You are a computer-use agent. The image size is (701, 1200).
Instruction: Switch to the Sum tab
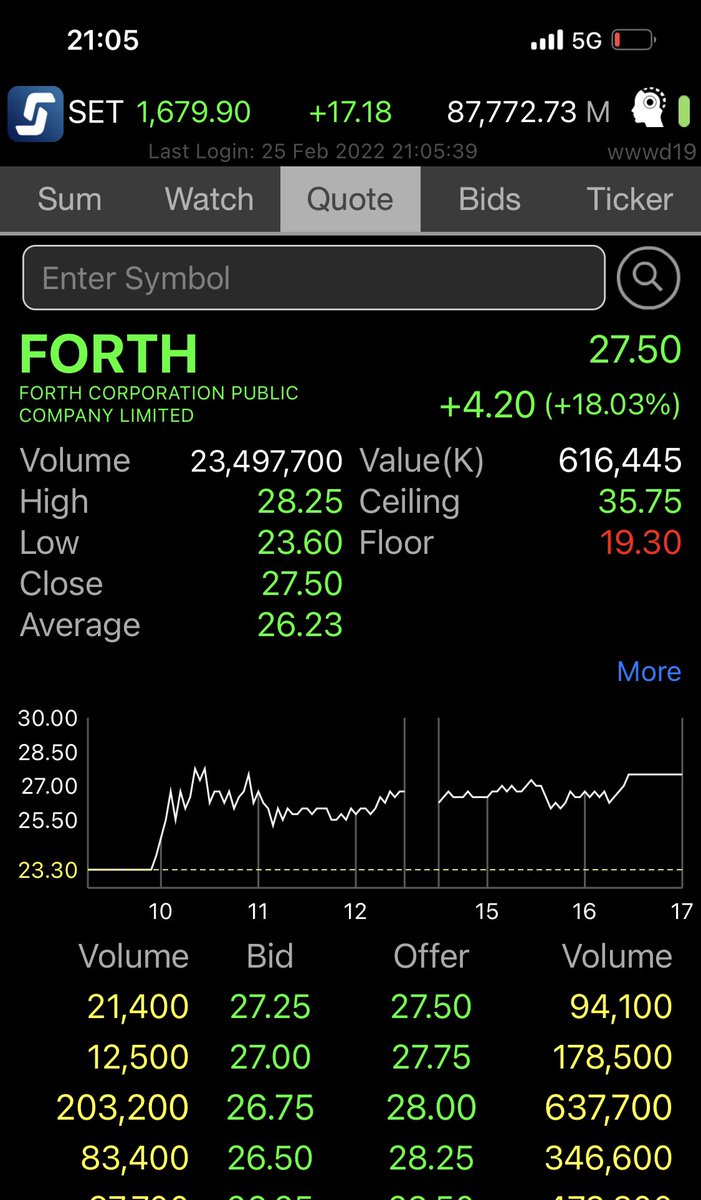[x=69, y=199]
